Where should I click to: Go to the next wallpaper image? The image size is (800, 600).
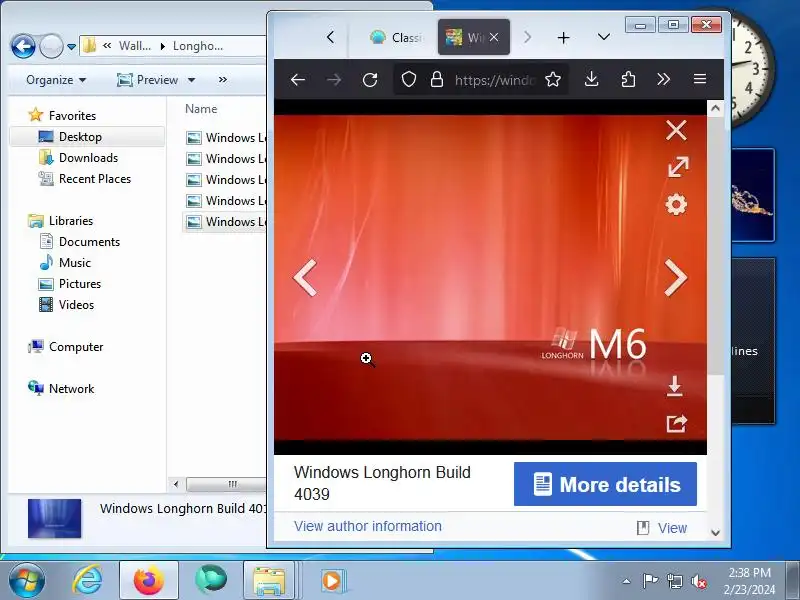676,278
